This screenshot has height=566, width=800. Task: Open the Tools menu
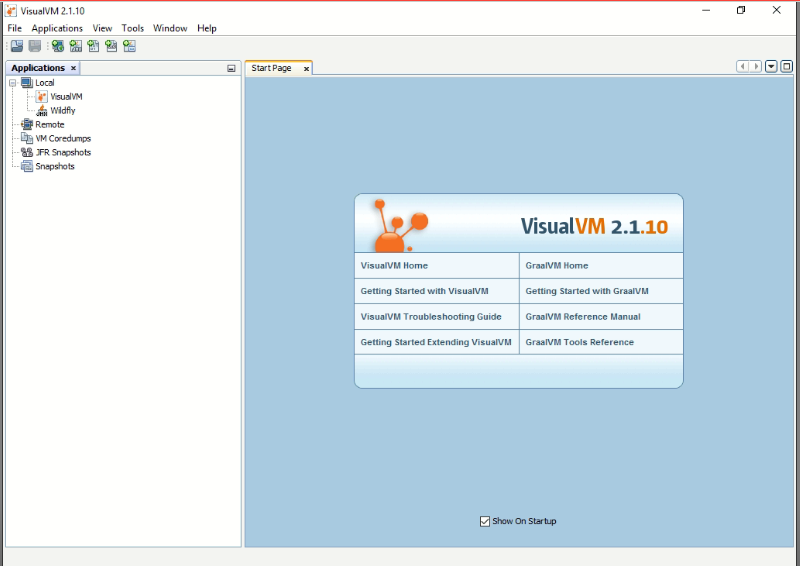click(133, 28)
